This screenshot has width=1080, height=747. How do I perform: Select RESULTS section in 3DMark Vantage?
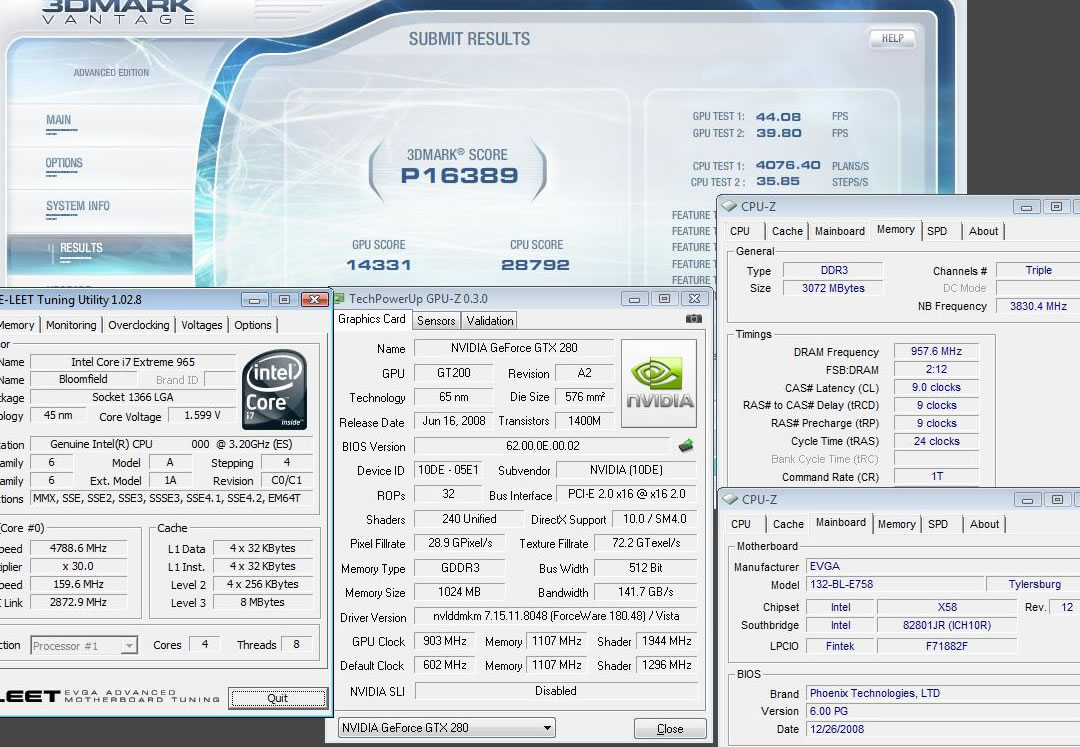click(x=81, y=248)
